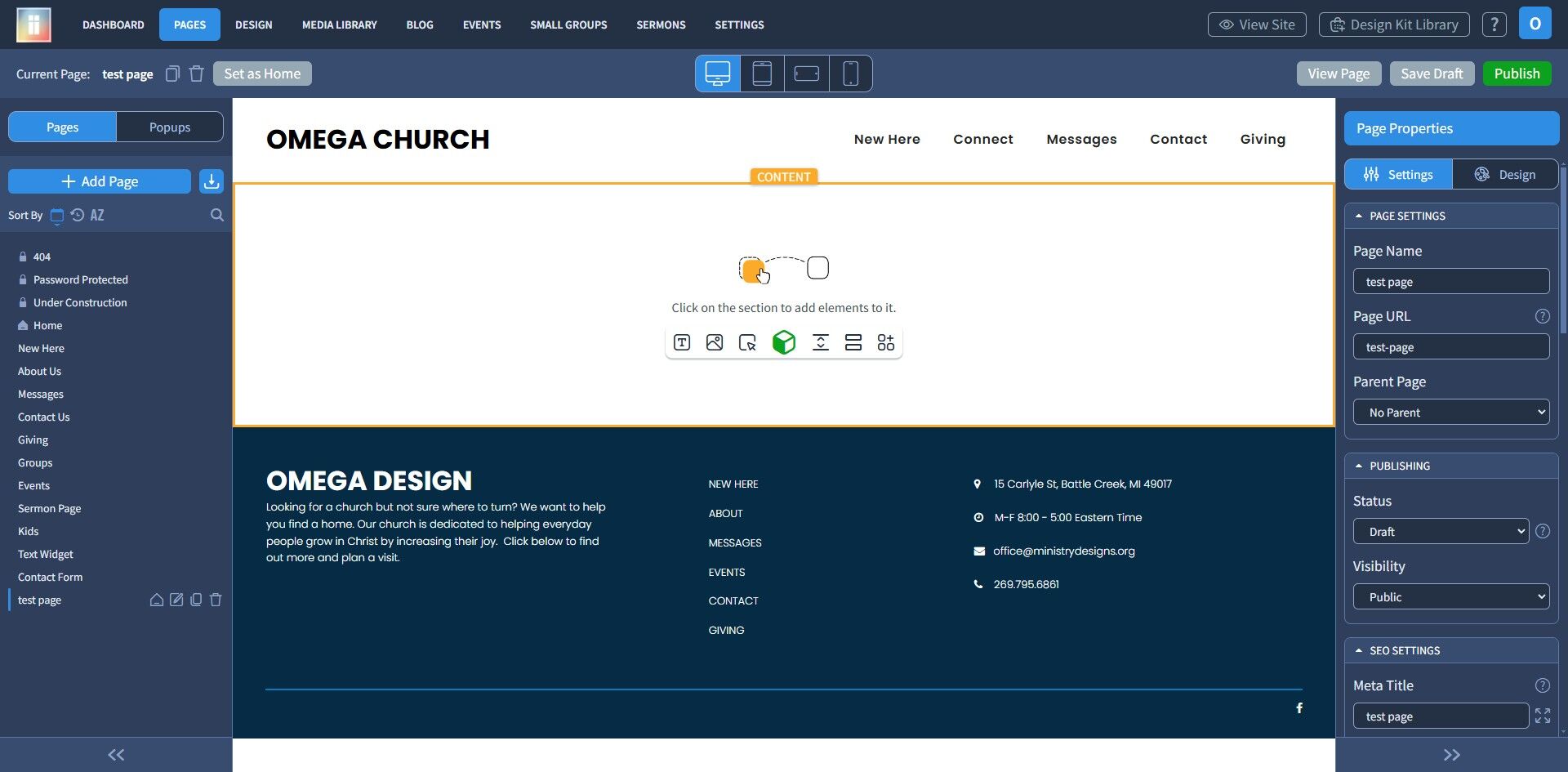Delete test page using the list trash icon
The width and height of the screenshot is (1568, 772).
pos(216,600)
